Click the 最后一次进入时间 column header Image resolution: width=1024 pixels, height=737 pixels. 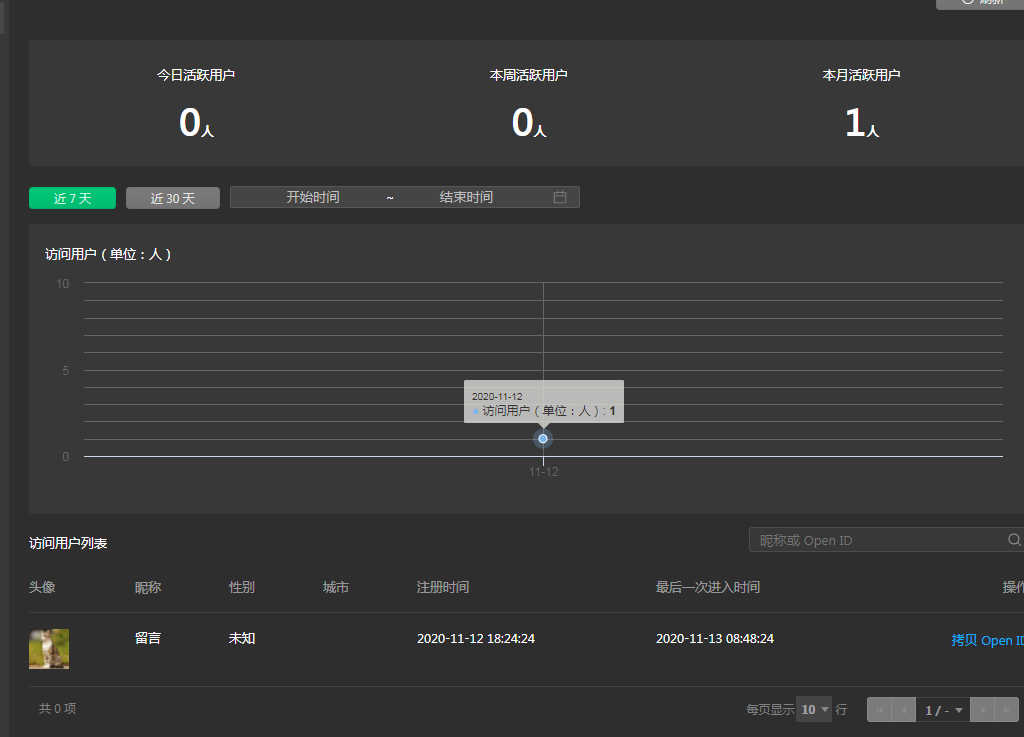708,588
